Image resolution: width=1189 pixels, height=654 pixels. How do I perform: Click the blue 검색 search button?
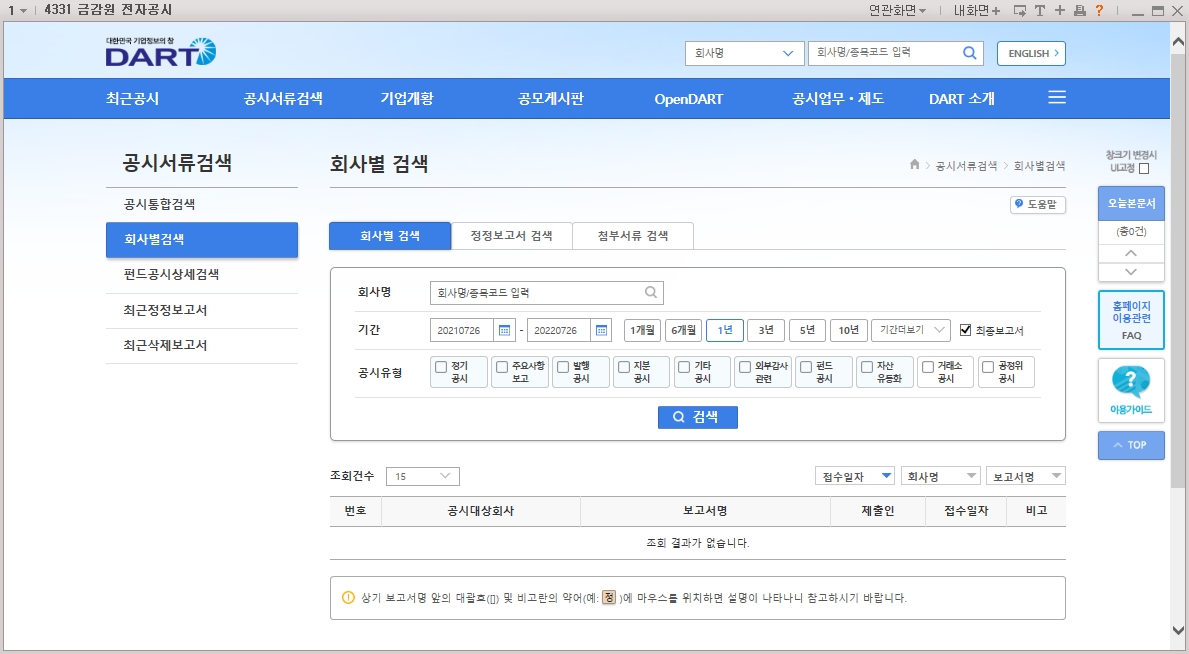(698, 417)
